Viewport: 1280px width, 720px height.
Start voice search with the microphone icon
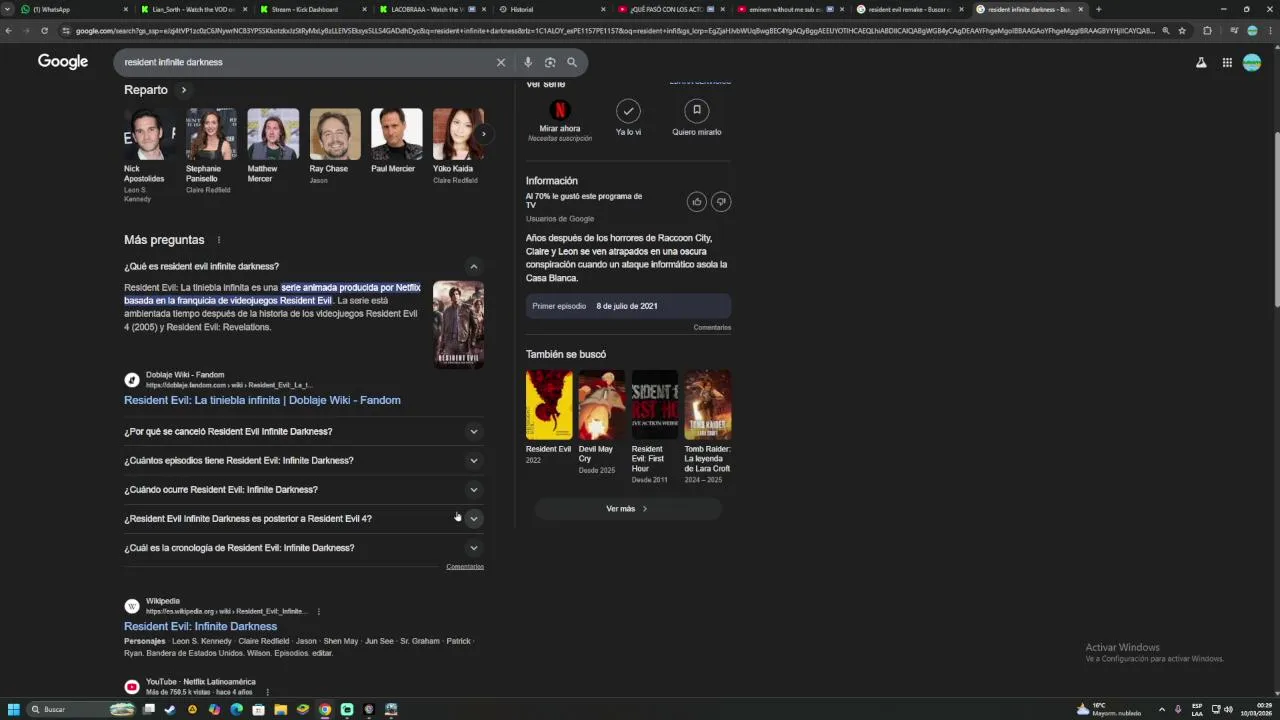(528, 62)
